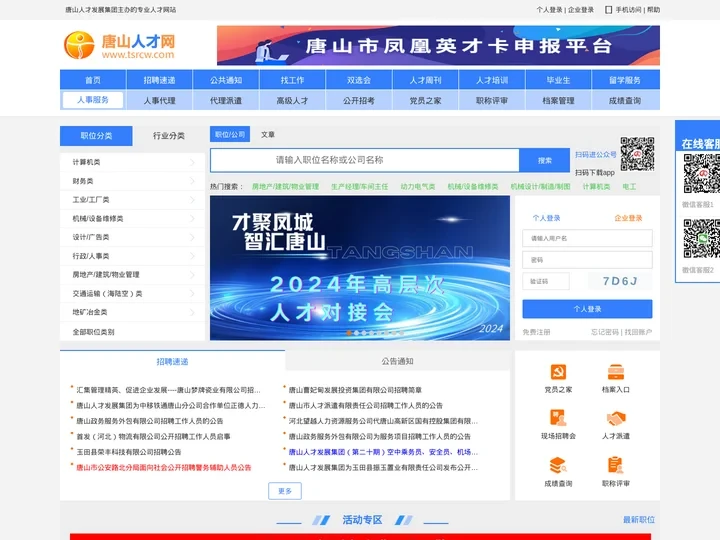Viewport: 720px width, 540px height.
Task: Open the 留学服务 nav item
Action: [625, 80]
